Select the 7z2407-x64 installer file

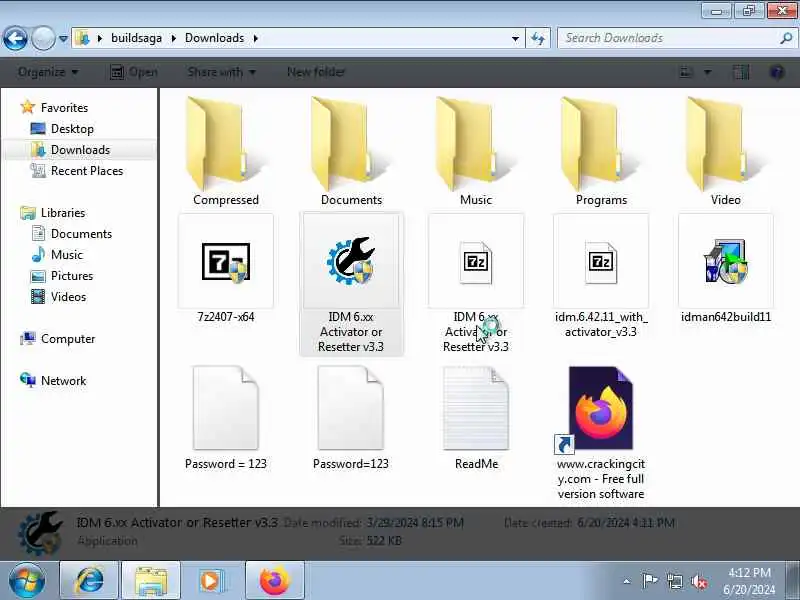[226, 269]
